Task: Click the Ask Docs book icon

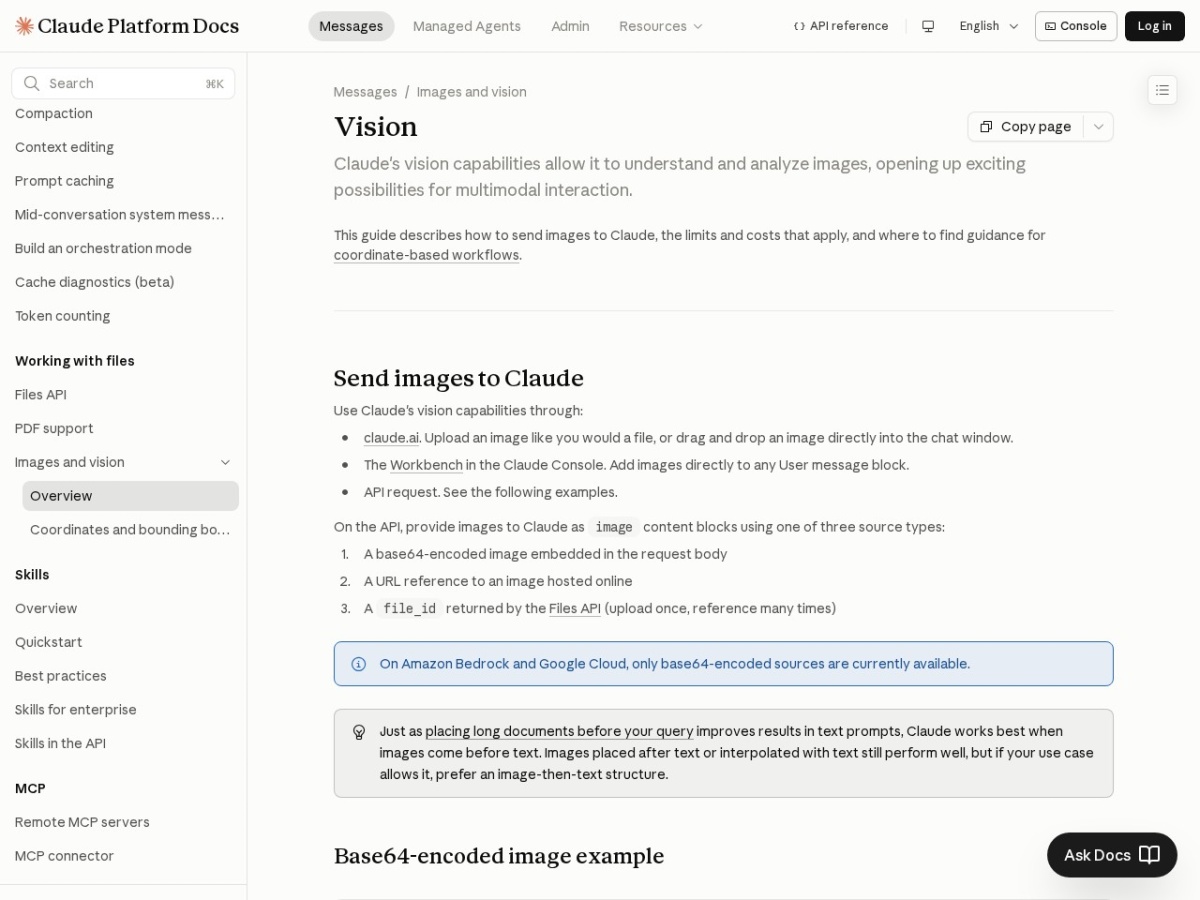Action: [1149, 855]
